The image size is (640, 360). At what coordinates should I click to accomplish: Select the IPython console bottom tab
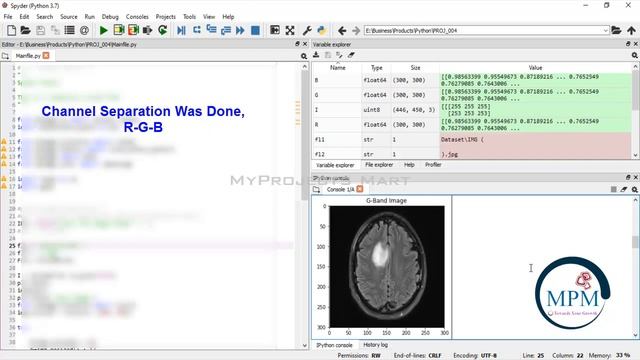(334, 345)
